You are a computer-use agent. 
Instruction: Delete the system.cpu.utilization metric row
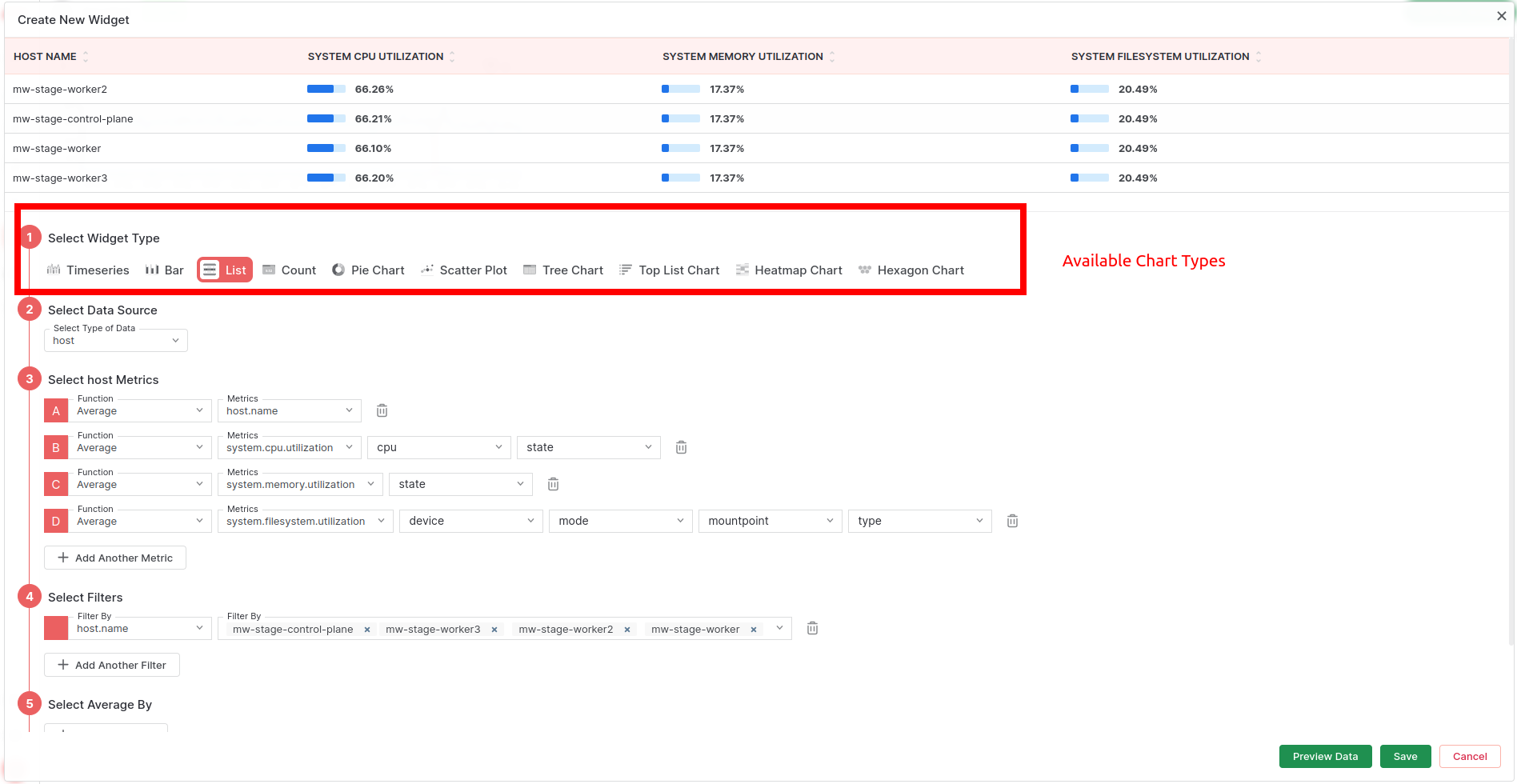pos(681,447)
